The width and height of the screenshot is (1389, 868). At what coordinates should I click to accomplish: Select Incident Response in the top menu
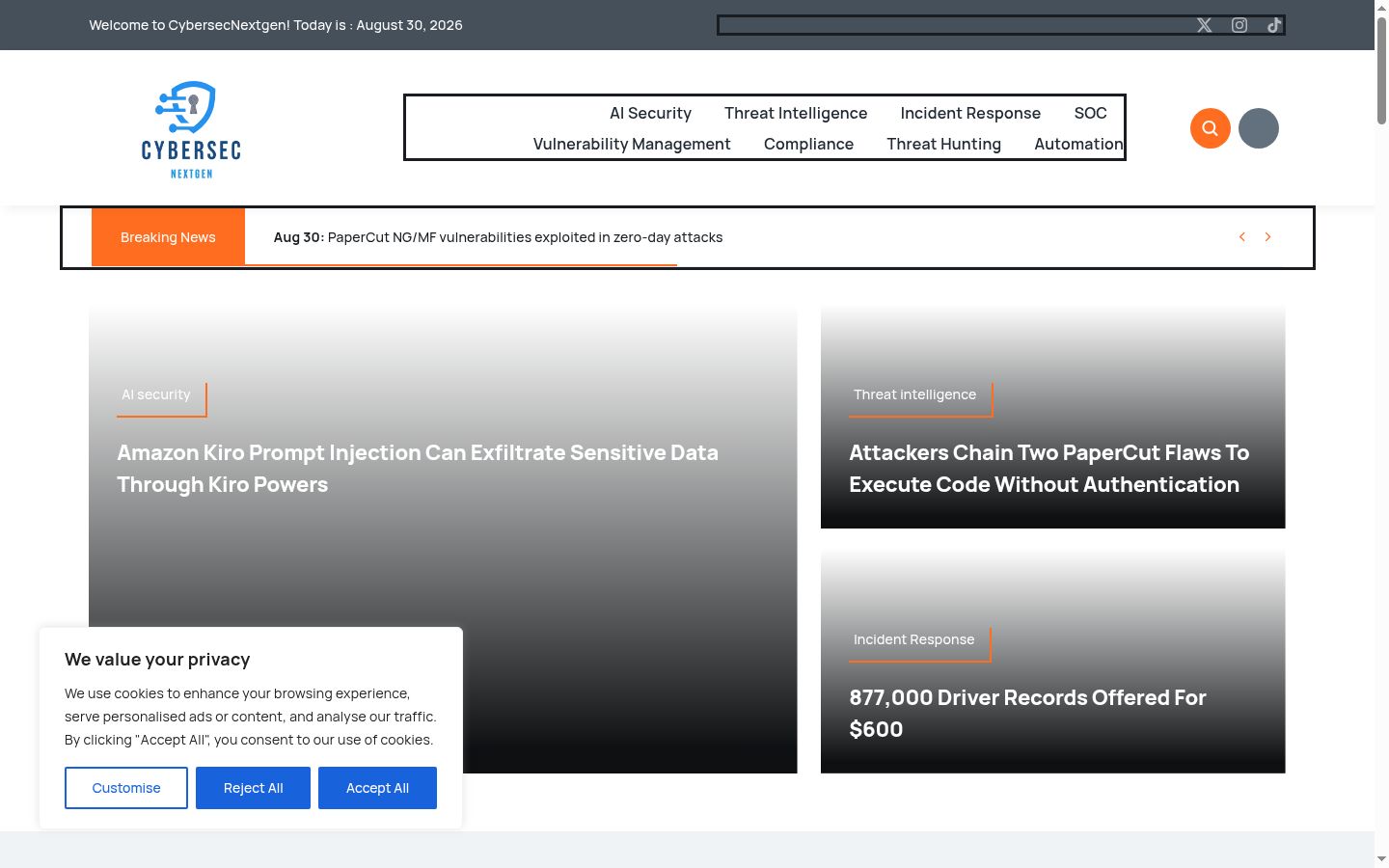coord(970,113)
